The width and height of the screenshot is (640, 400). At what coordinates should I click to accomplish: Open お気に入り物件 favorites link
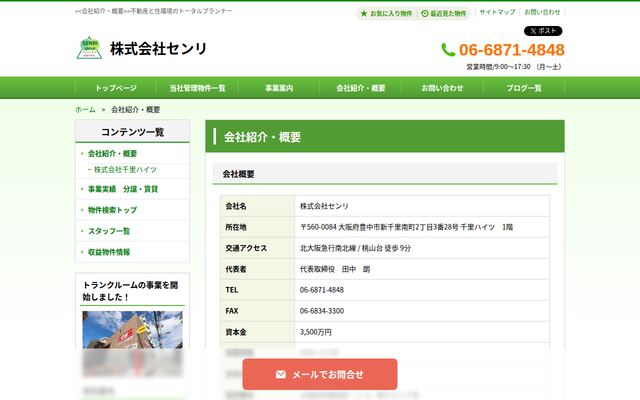386,13
